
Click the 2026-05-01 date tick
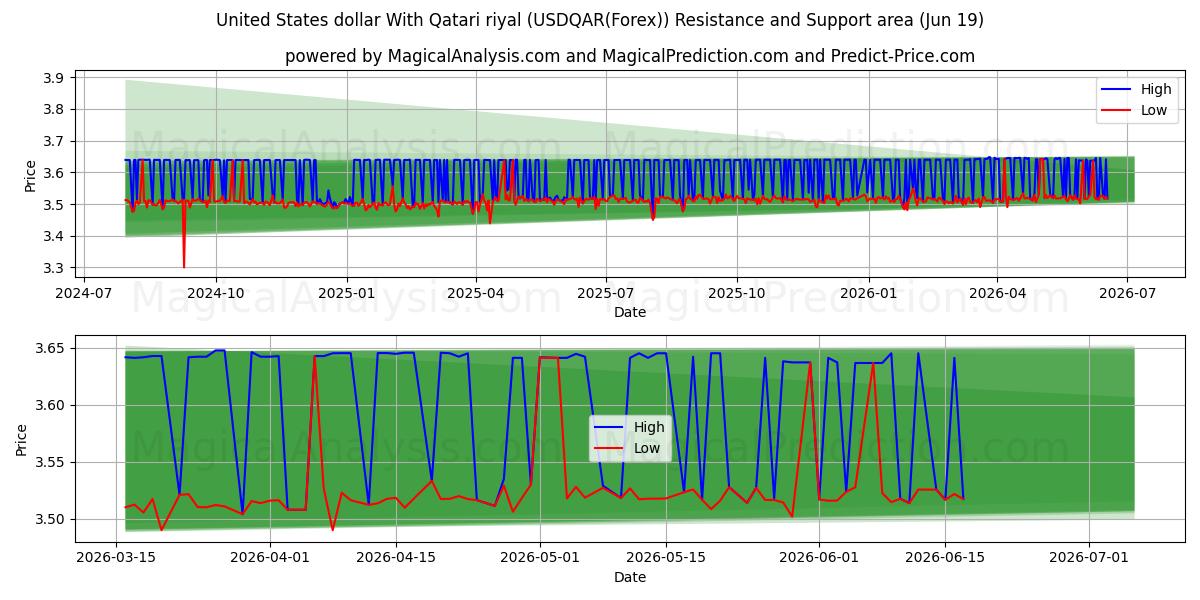pyautogui.click(x=541, y=558)
